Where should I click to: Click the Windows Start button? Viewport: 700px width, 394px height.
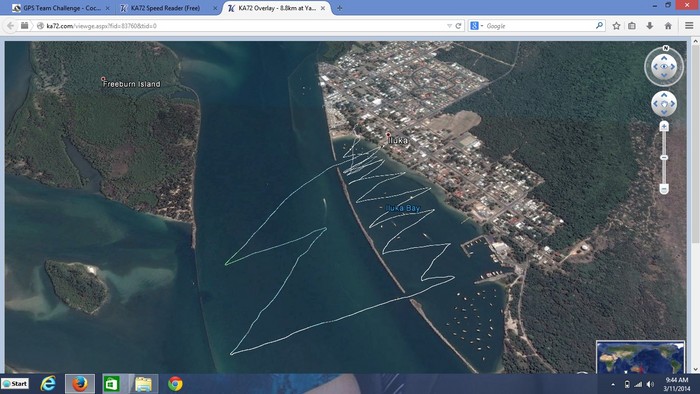coord(15,384)
